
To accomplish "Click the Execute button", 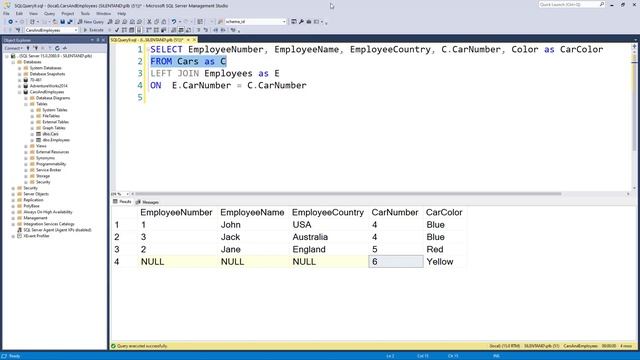I will point(93,30).
